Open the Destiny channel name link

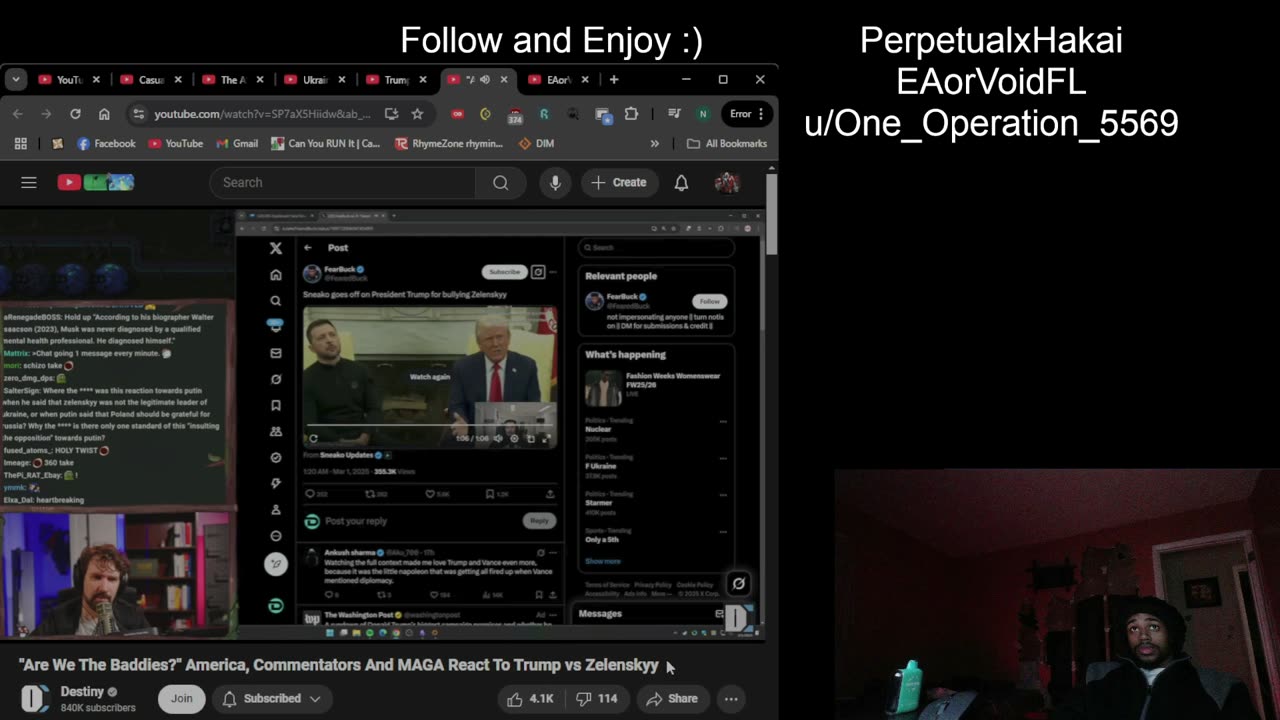click(82, 691)
